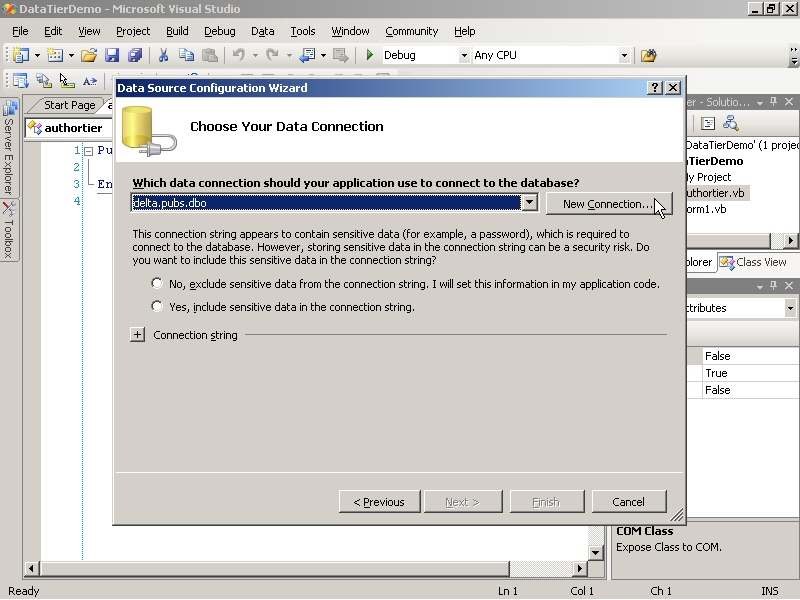Pin the Properties panel
This screenshot has height=600, width=800.
(x=774, y=286)
